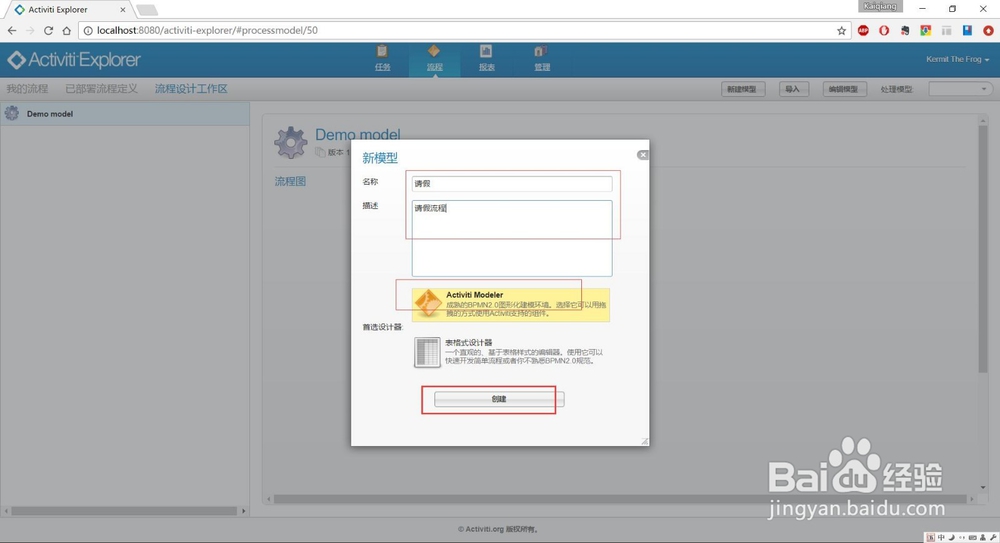Switch to 已部署流程定义 tab
This screenshot has height=543, width=1000.
click(101, 89)
